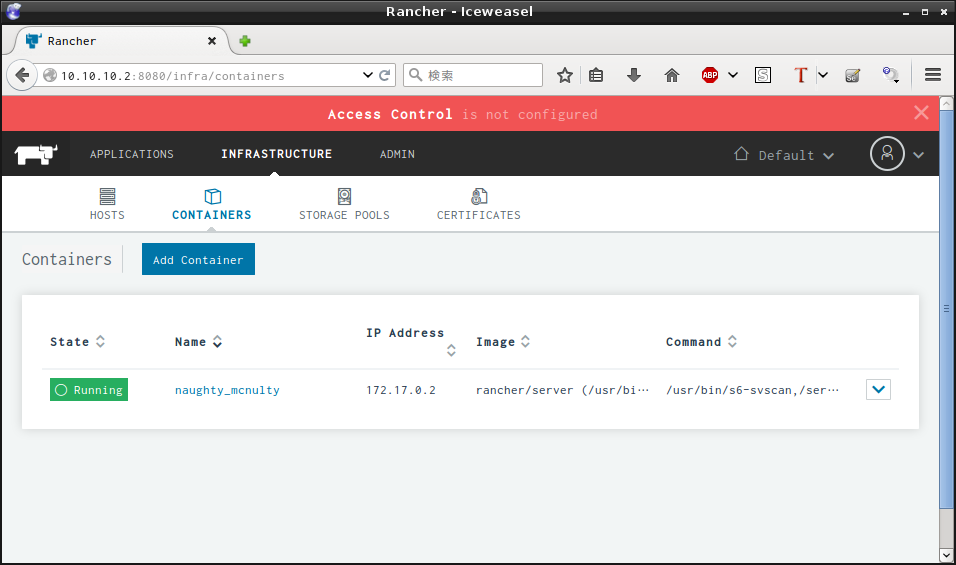Click the Sc notepad extension icon
This screenshot has height=565, width=956.
tap(852, 75)
